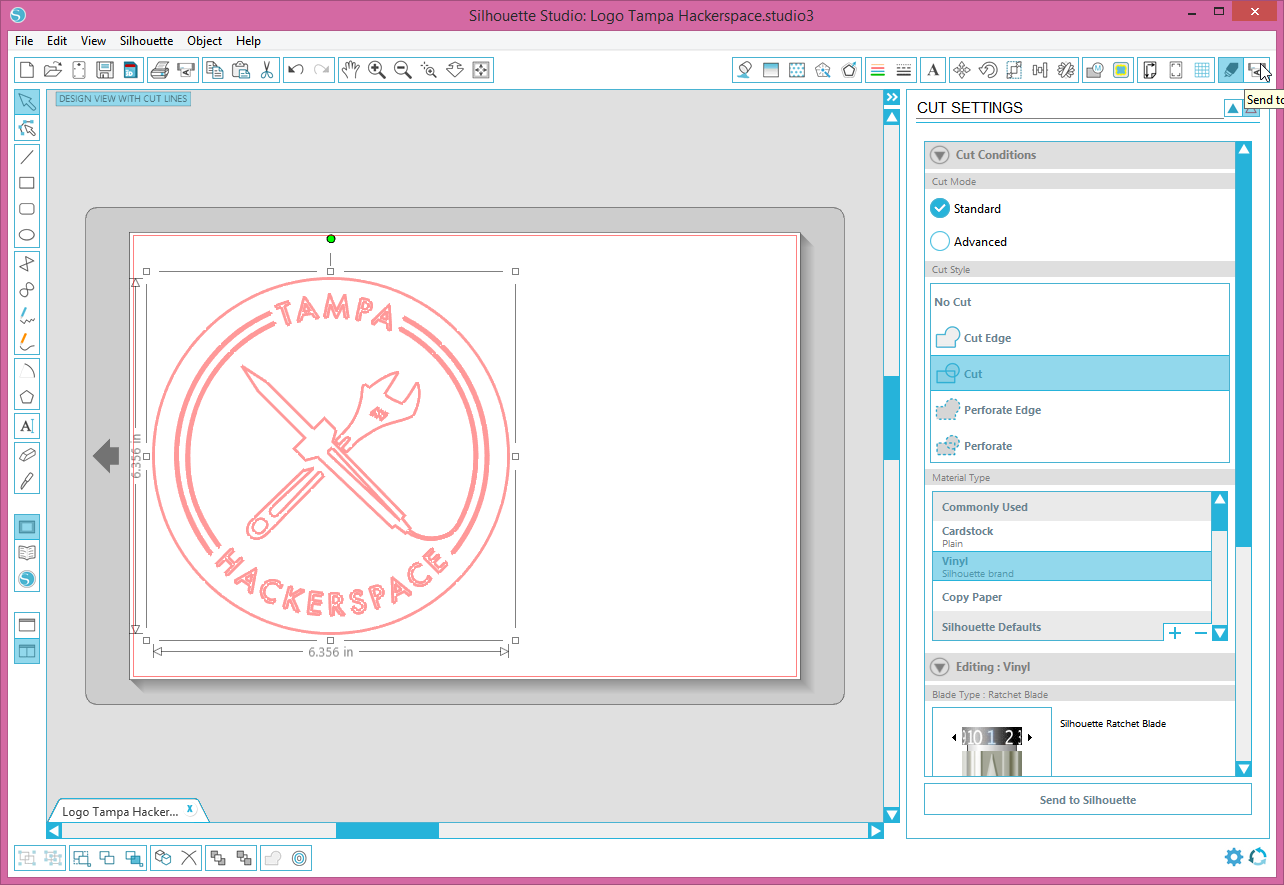This screenshot has width=1284, height=885.
Task: Click the Cut Settings panel collapse triangle
Action: 1233,108
